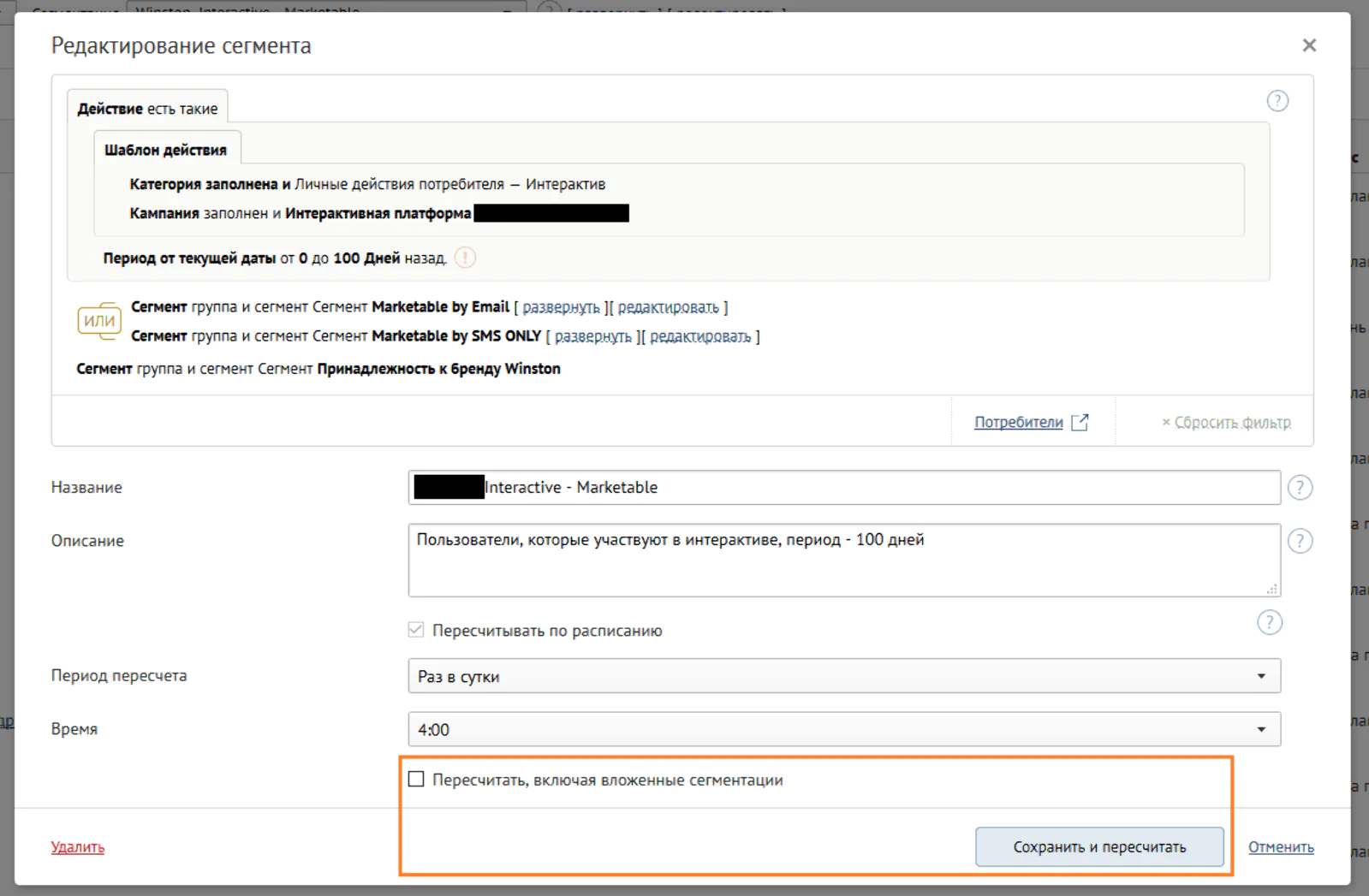This screenshot has width=1369, height=896.
Task: Click help icon next to Описание field
Action: point(1299,541)
